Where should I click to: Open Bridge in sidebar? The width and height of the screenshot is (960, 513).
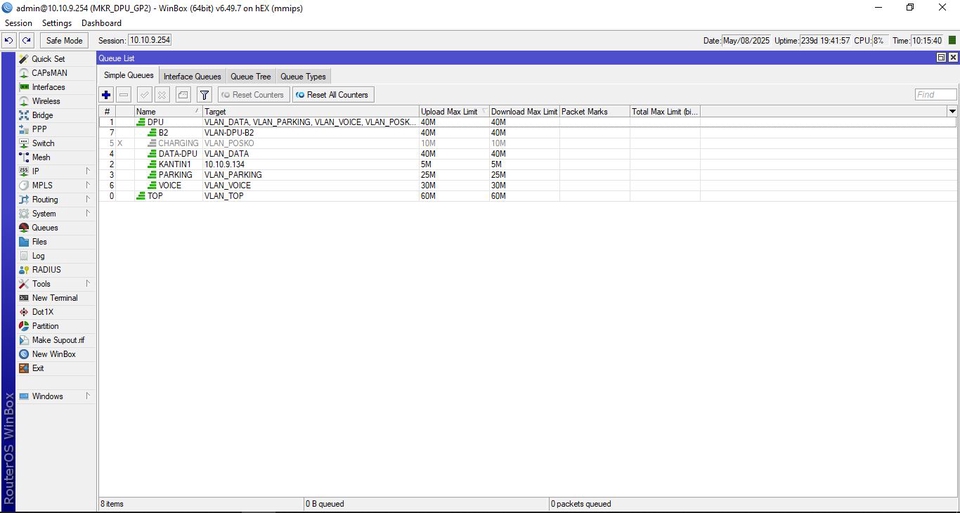[56, 115]
